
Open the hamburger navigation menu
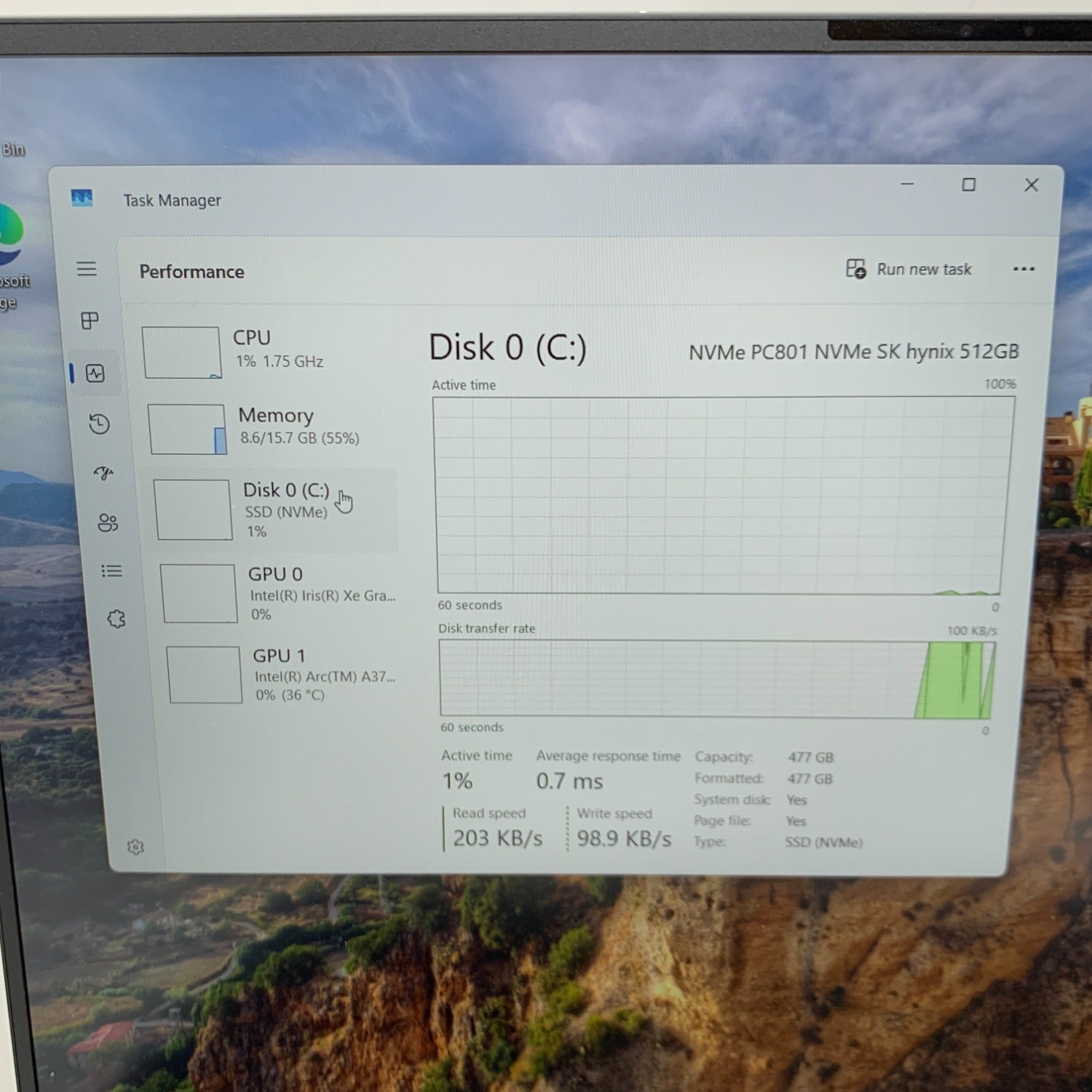(x=87, y=269)
